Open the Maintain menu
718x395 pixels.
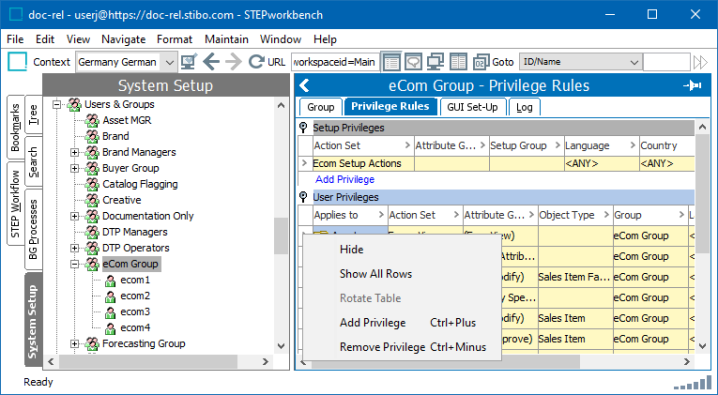click(x=226, y=39)
